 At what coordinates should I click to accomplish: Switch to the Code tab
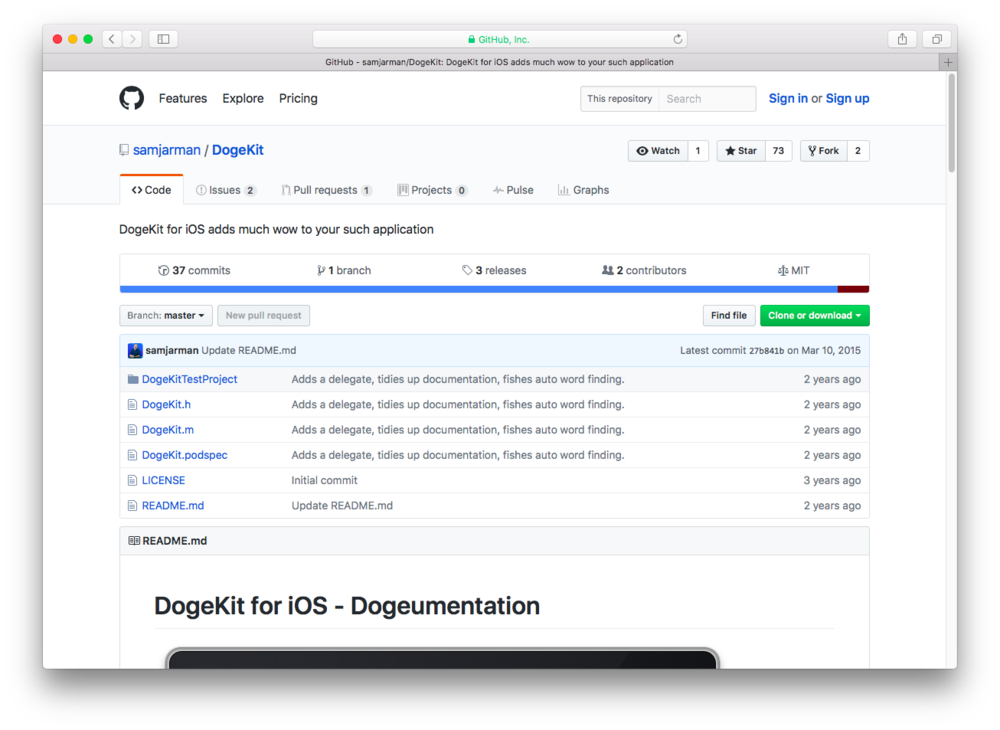point(152,190)
